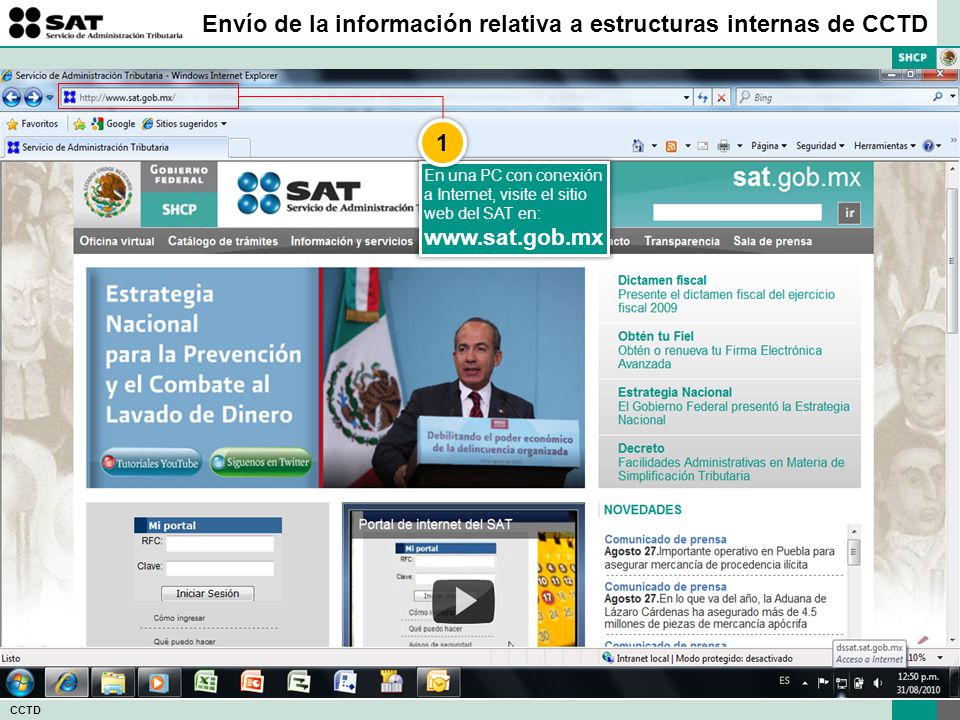Go back with the browser Back arrow
The width and height of the screenshot is (960, 720).
click(12, 97)
